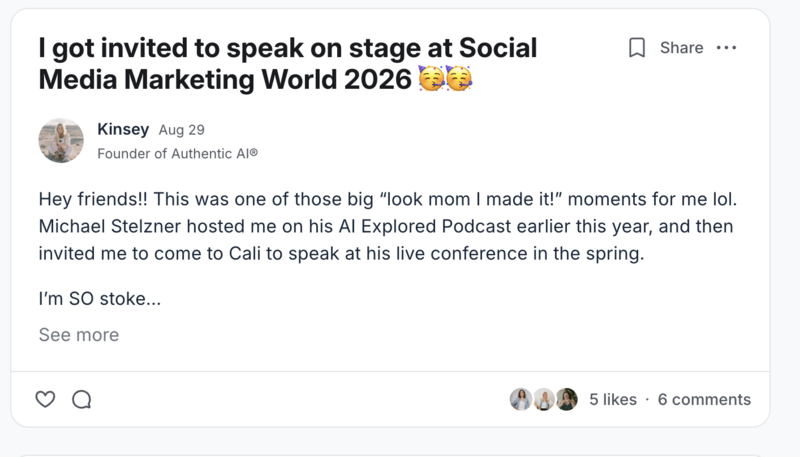This screenshot has width=800, height=457.
Task: View the 5 likes list
Action: [613, 399]
